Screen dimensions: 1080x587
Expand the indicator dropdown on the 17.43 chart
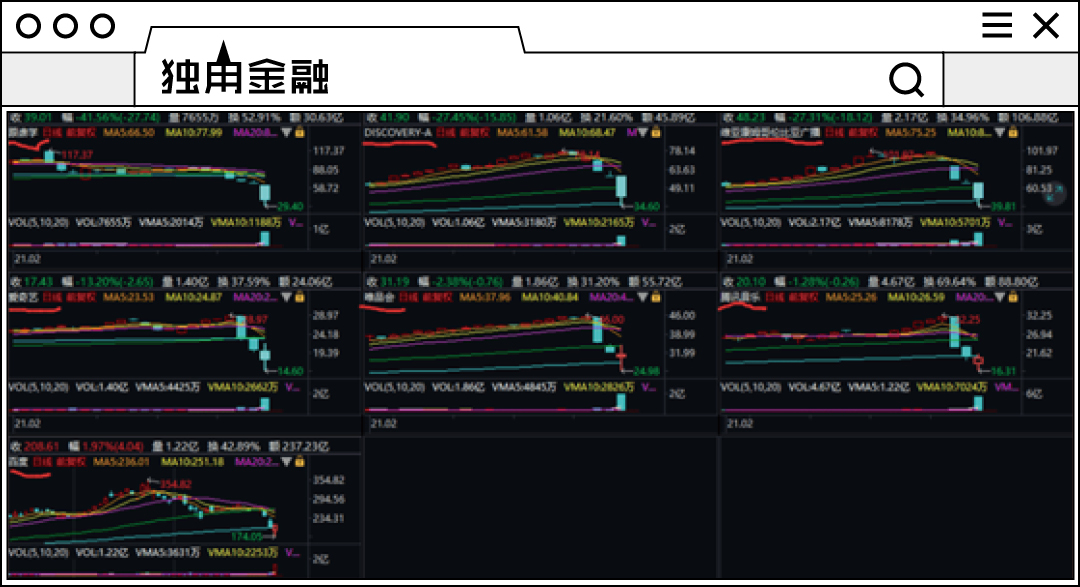287,297
